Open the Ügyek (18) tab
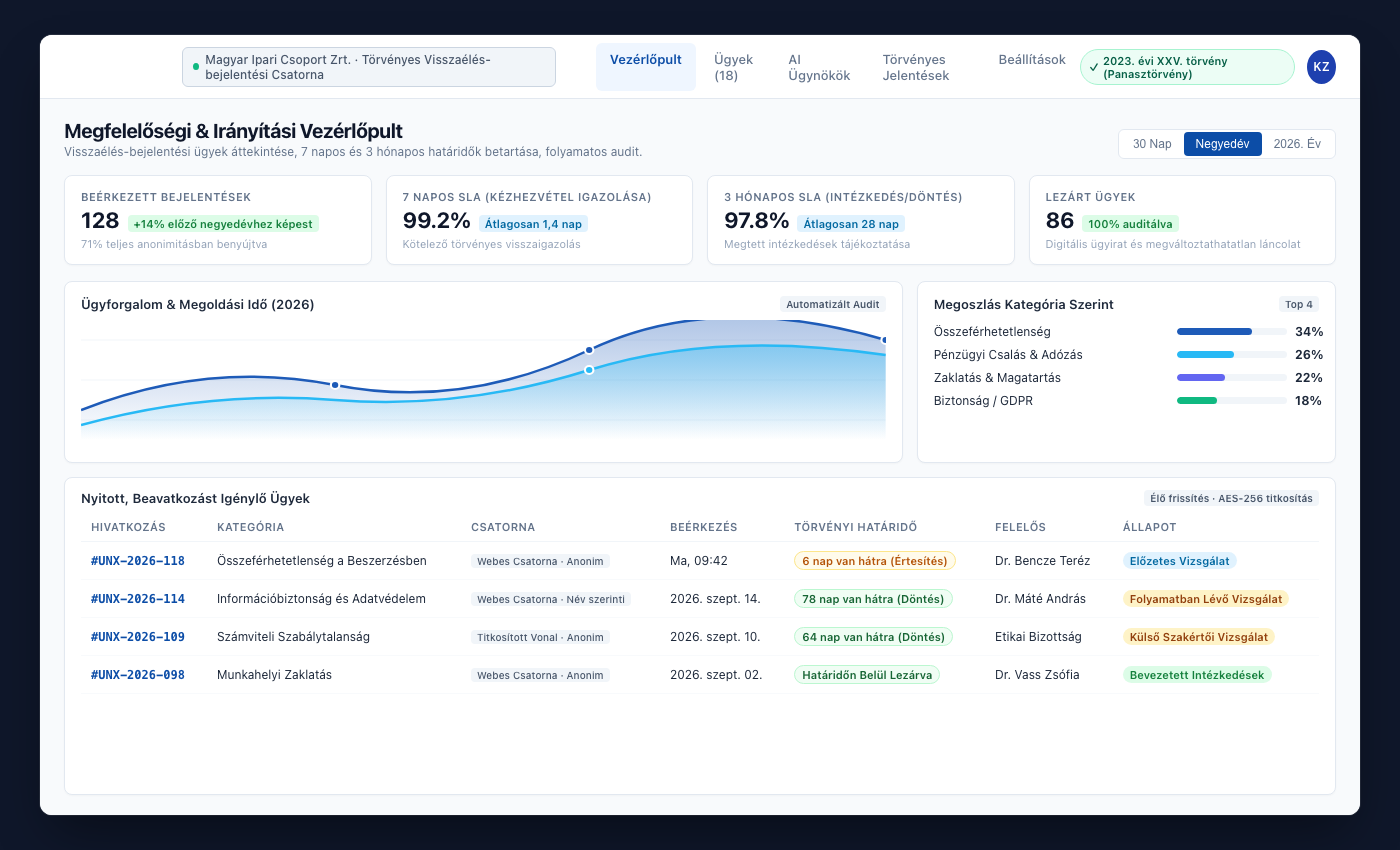The height and width of the screenshot is (850, 1400). pyautogui.click(x=734, y=67)
